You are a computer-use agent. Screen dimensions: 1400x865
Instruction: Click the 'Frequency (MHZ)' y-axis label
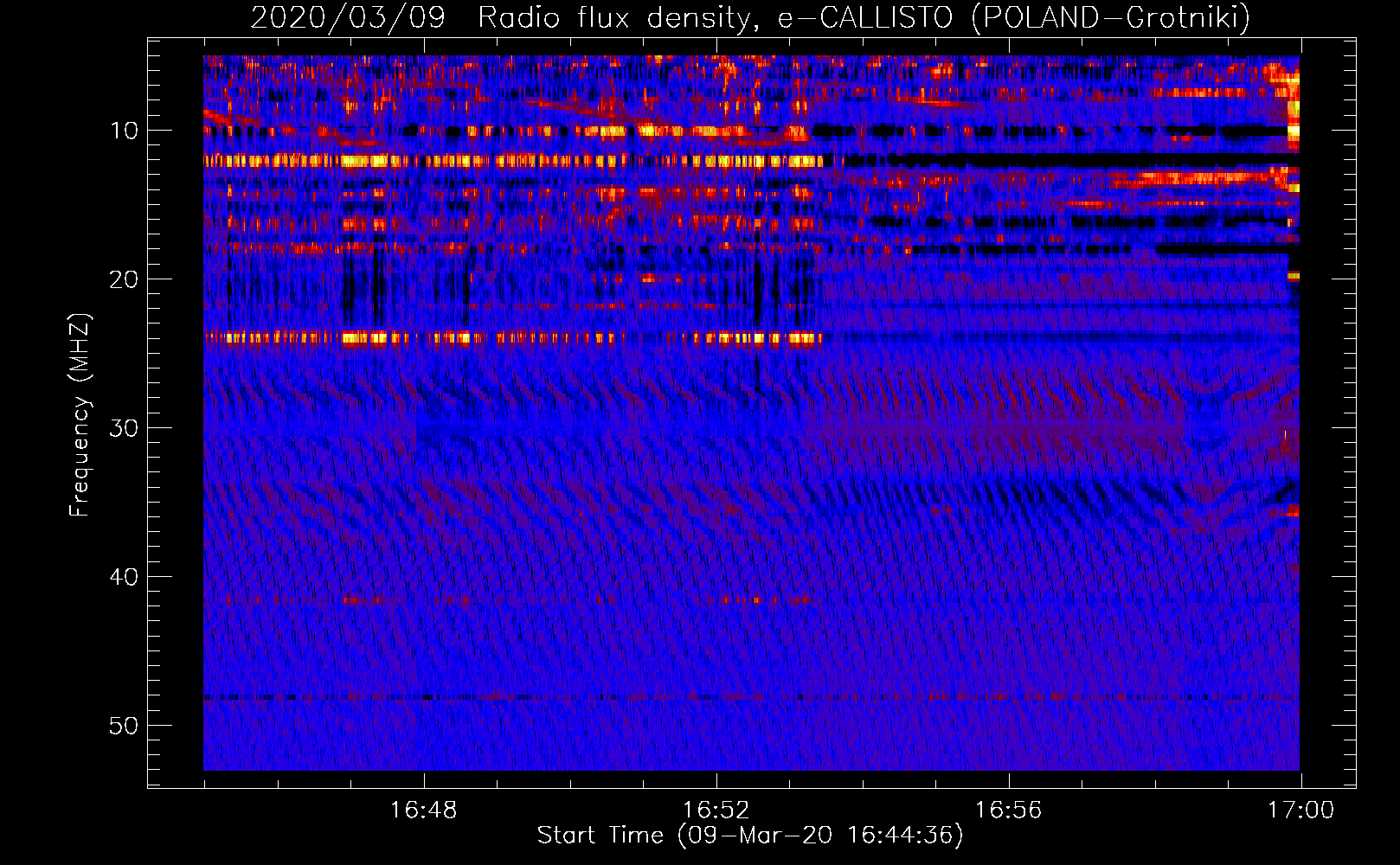(80, 415)
